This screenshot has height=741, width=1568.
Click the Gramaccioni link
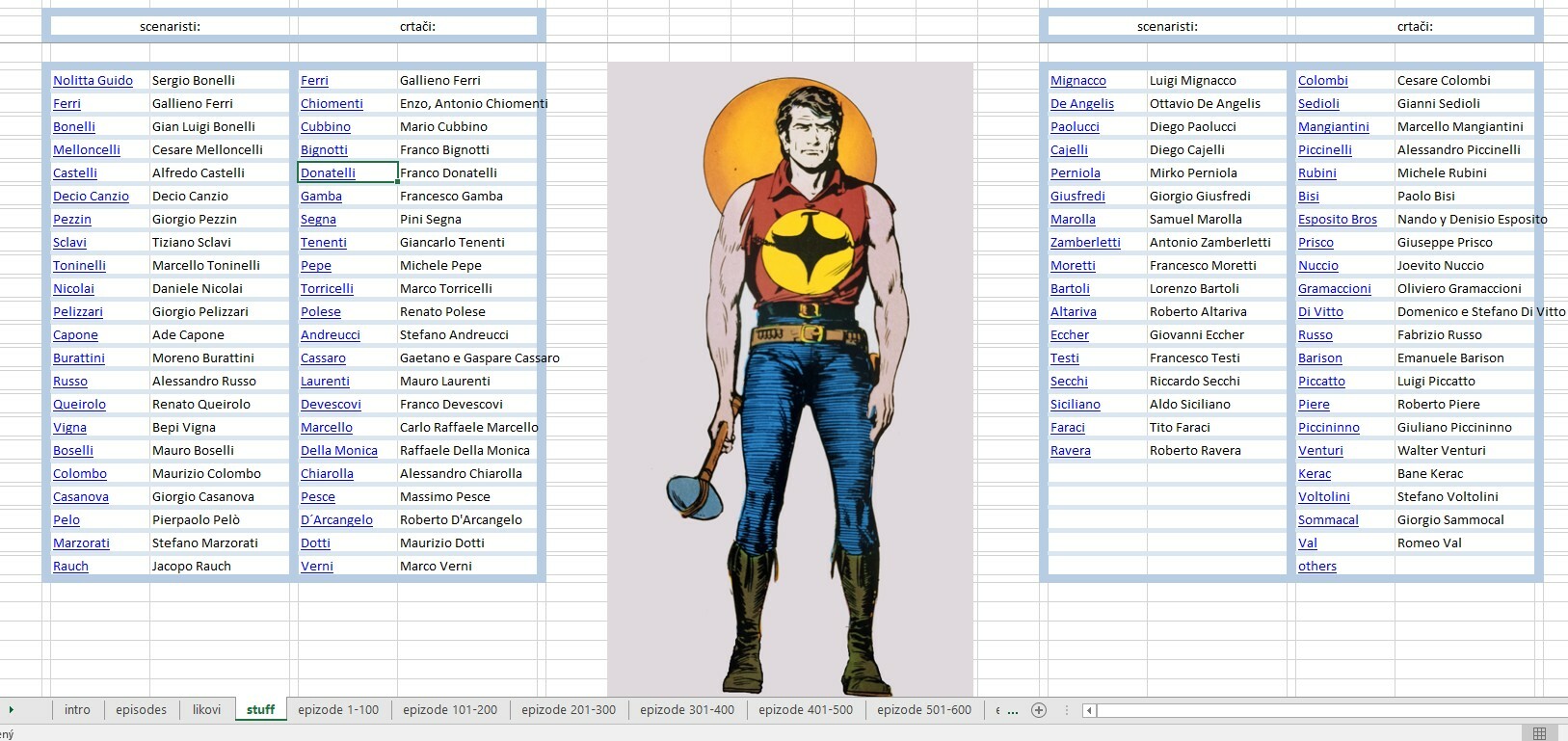tap(1335, 289)
